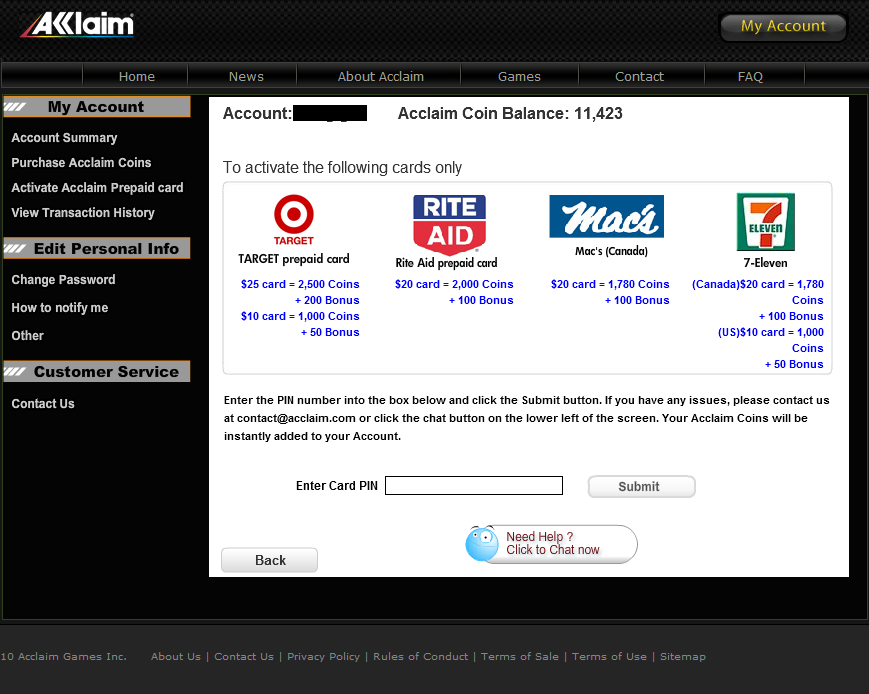869x694 pixels.
Task: Click Rite Aid $20 card = 2,000 Coins
Action: [454, 284]
